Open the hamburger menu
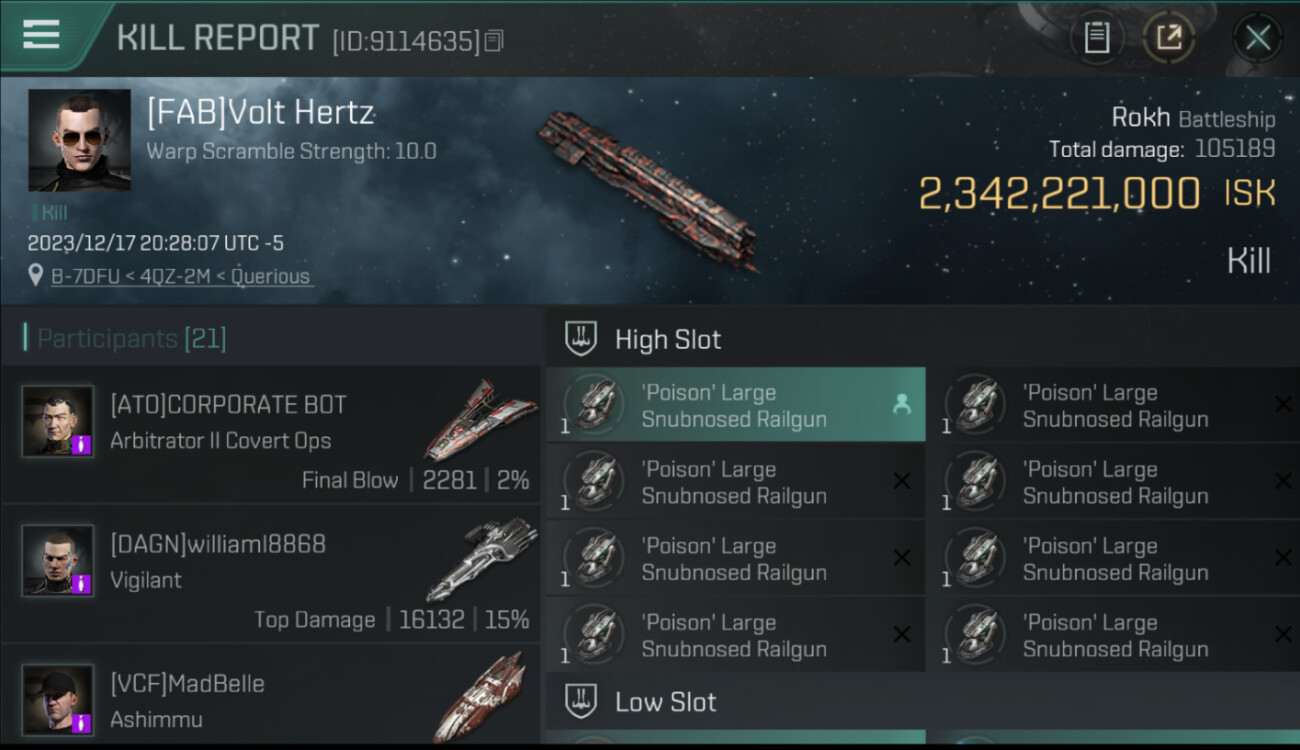 click(x=40, y=35)
